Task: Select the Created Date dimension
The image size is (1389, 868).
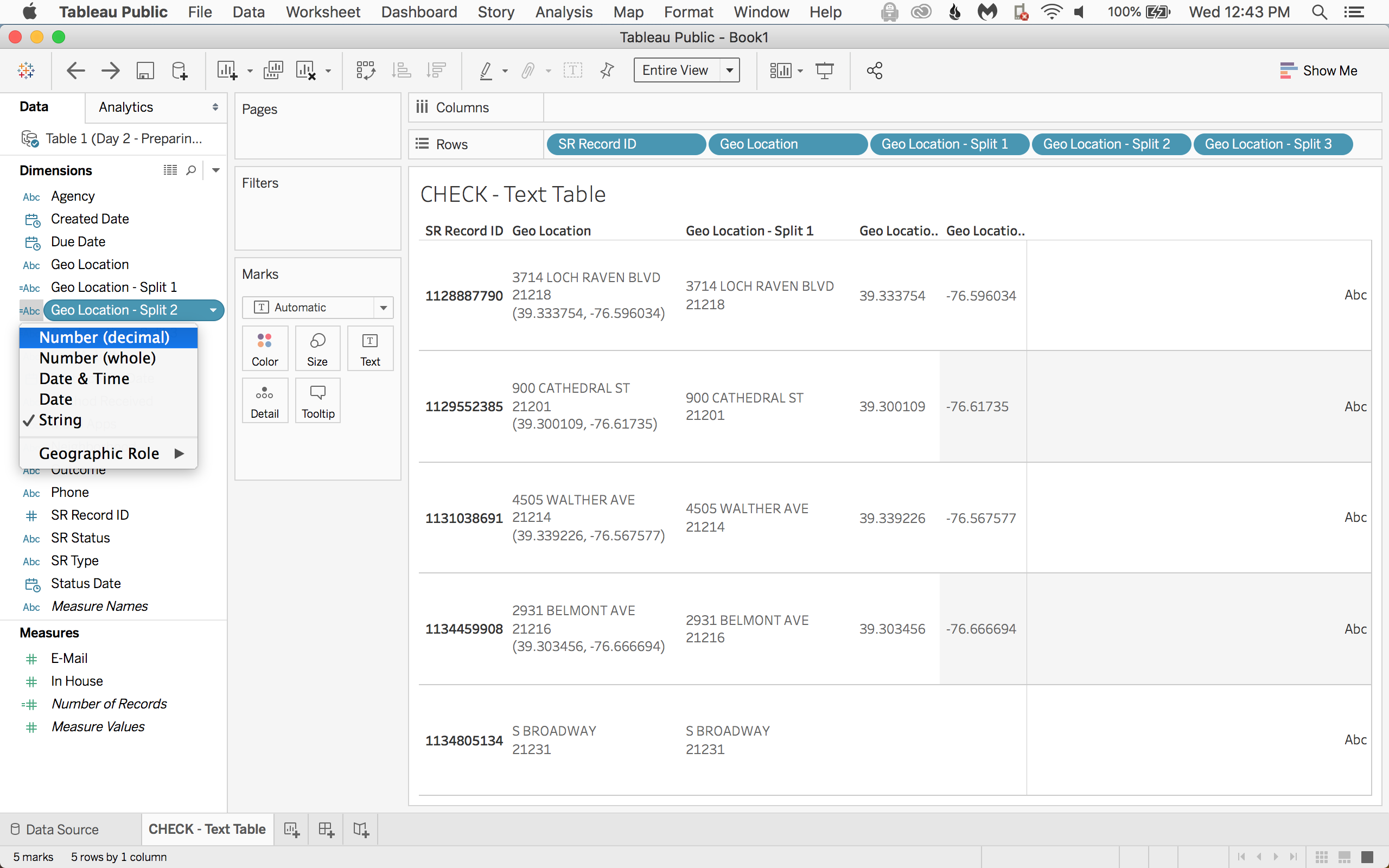Action: pyautogui.click(x=90, y=219)
